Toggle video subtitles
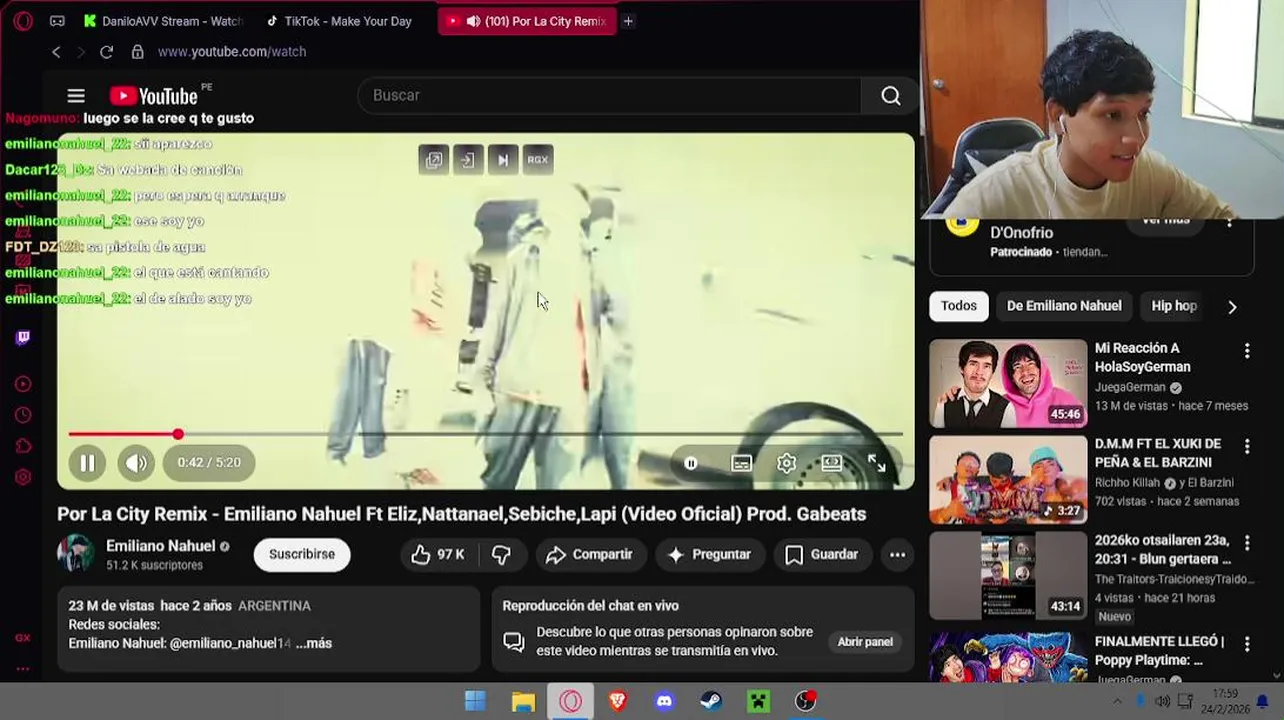The width and height of the screenshot is (1284, 720). [741, 463]
